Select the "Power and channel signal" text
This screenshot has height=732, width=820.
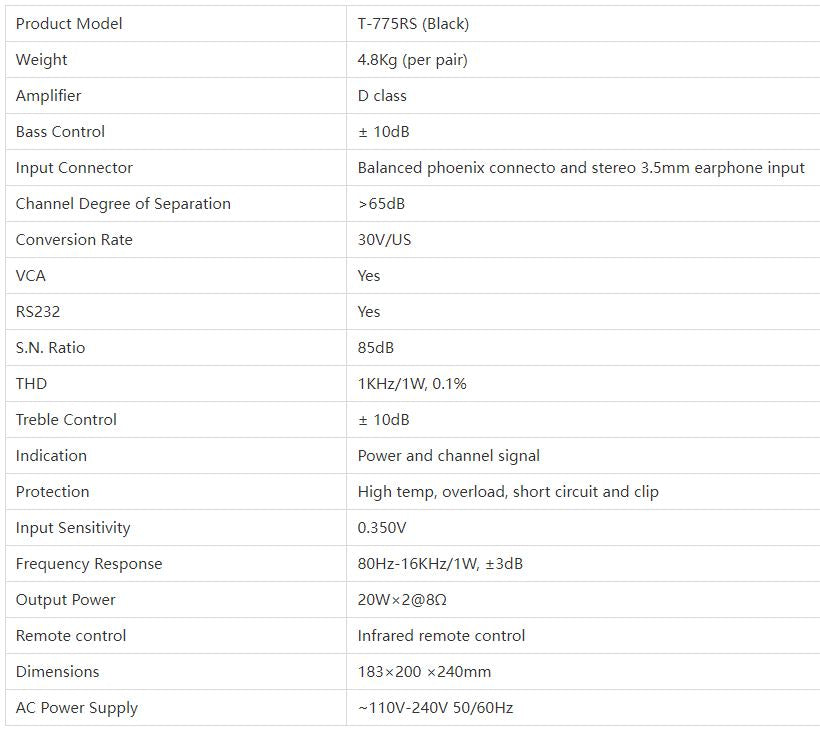[x=448, y=456]
